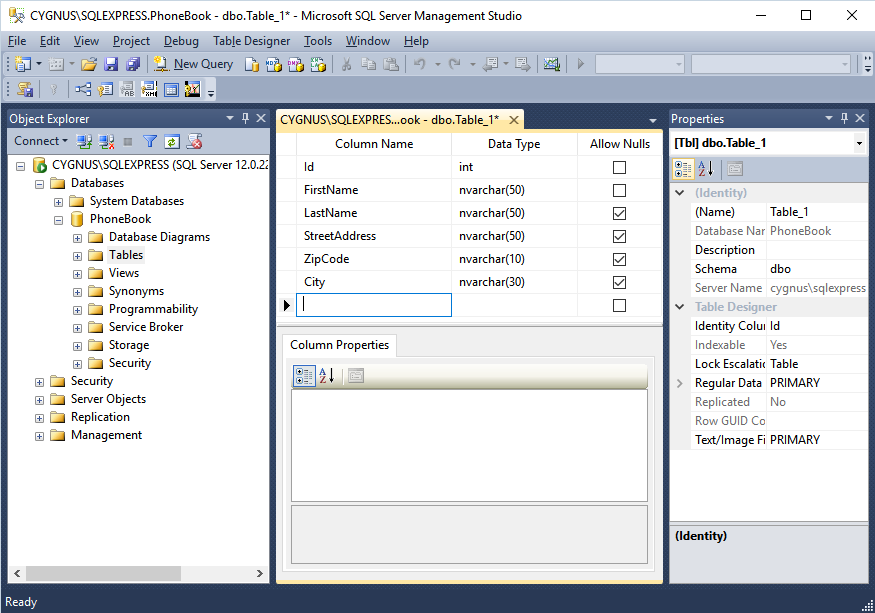Click the empty Column Name input cell
Viewport: 875px width, 613px height.
pyautogui.click(x=374, y=305)
